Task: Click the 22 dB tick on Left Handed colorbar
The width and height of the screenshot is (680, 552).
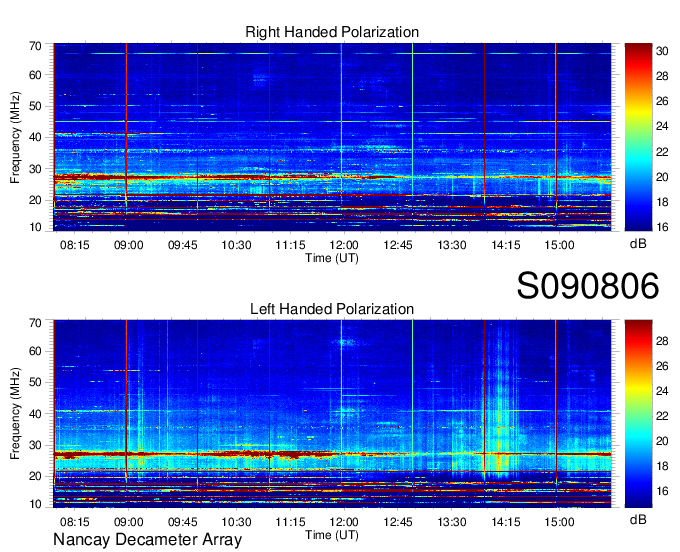Action: pyautogui.click(x=662, y=416)
